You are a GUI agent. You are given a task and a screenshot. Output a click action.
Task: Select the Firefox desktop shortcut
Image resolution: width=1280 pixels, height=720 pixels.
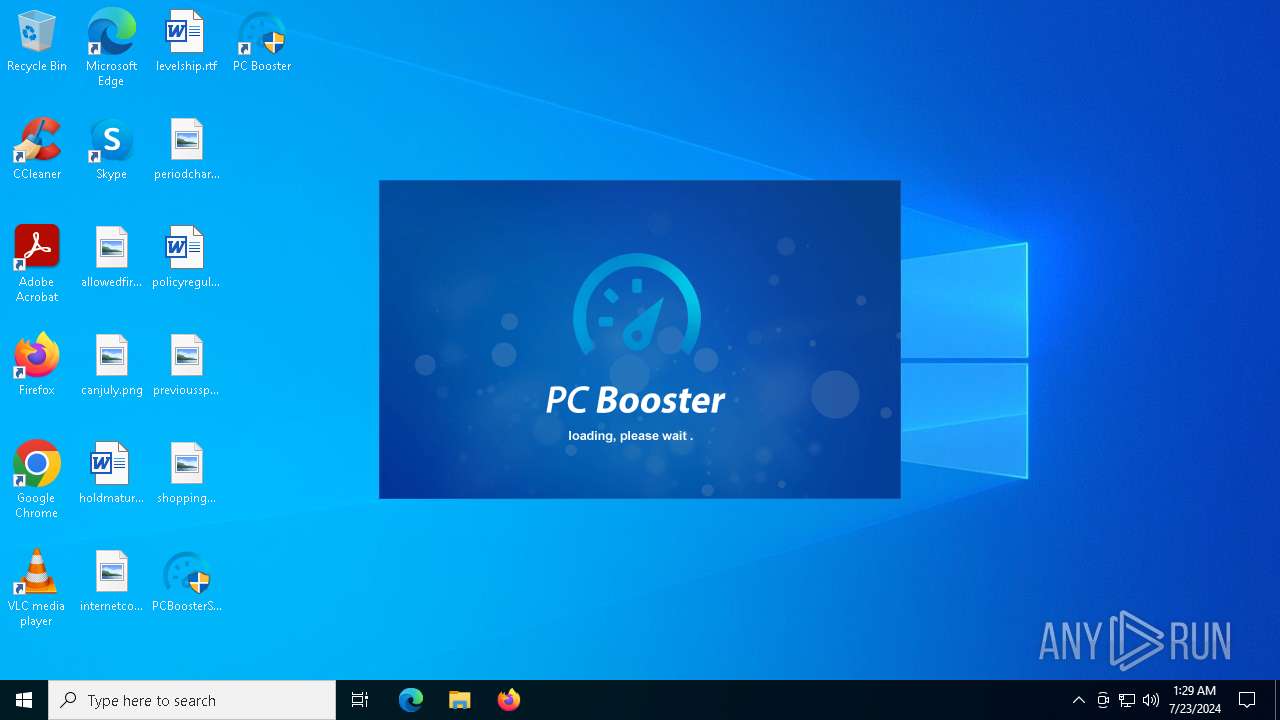click(37, 366)
